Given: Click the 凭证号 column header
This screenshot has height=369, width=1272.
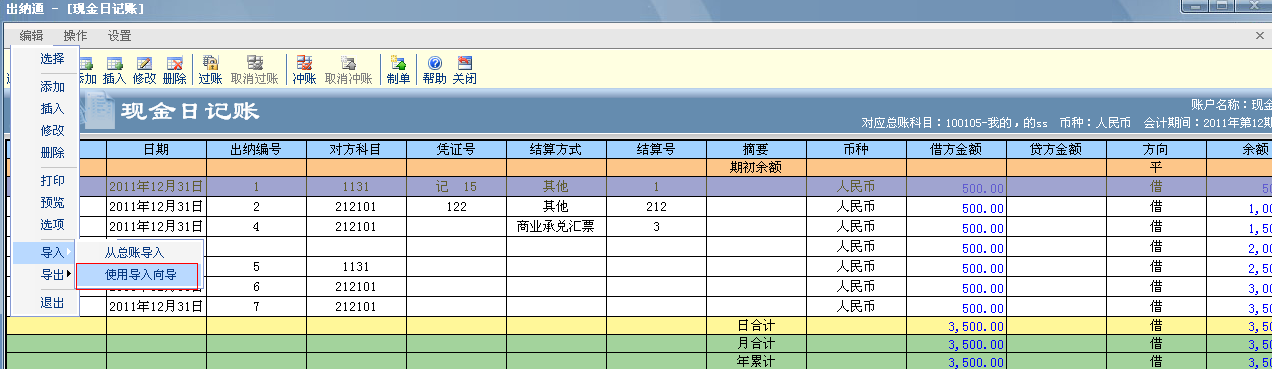Looking at the screenshot, I should [456, 149].
